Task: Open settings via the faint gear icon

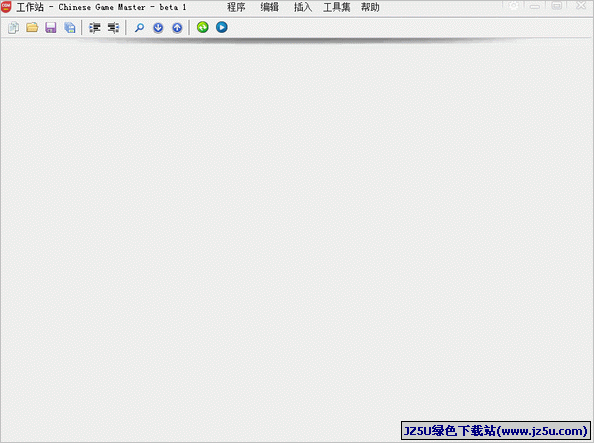Action: click(513, 6)
